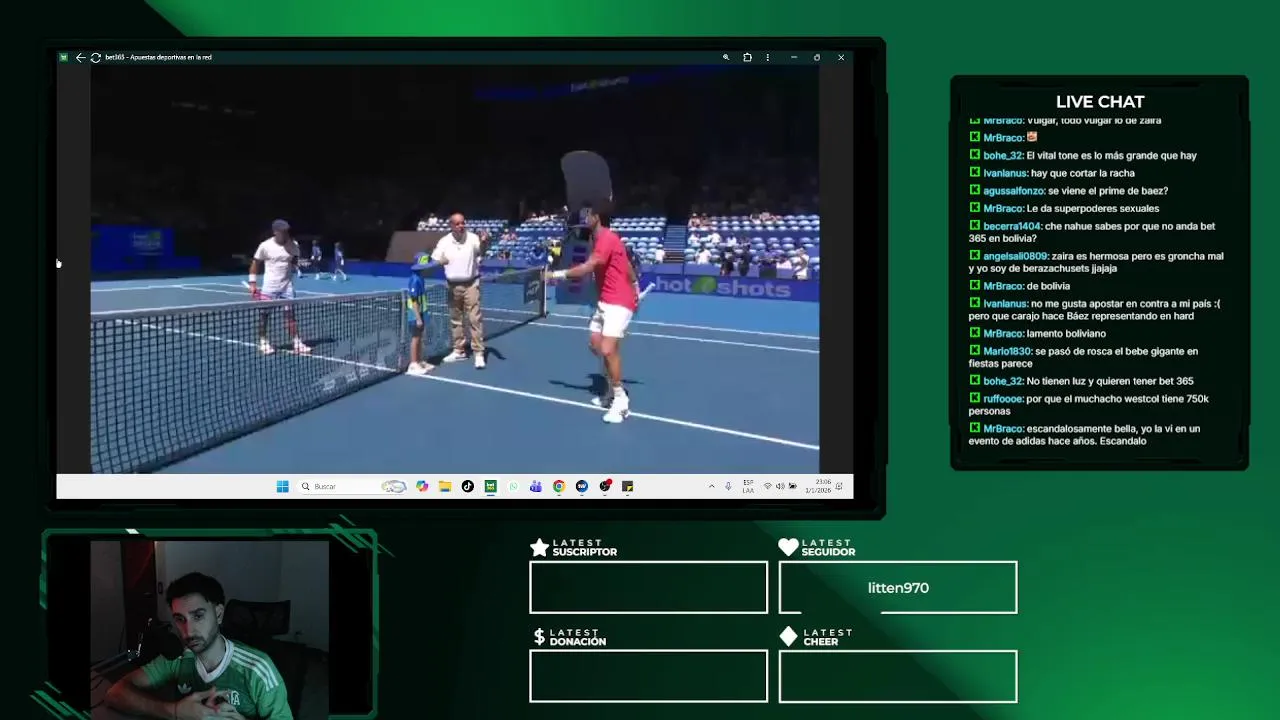
Task: Open the extensions puzzle icon in title bar
Action: pyautogui.click(x=747, y=57)
